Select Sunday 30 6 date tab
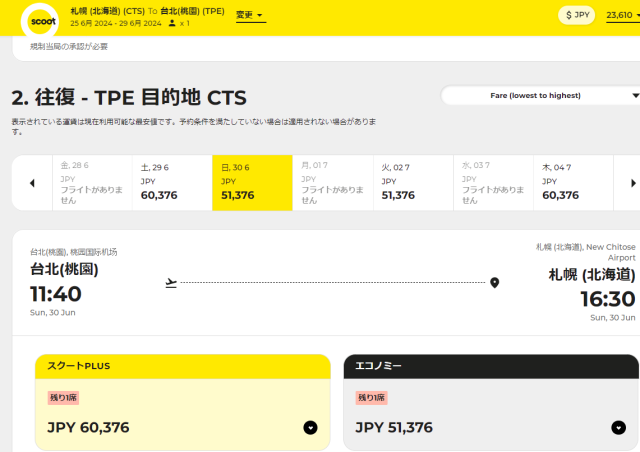The width and height of the screenshot is (640, 452). (252, 182)
